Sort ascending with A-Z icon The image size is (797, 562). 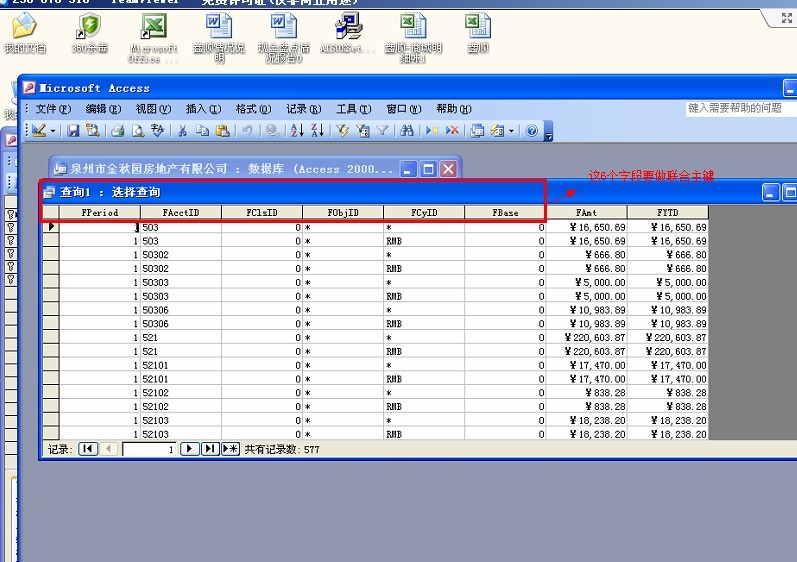tap(297, 131)
